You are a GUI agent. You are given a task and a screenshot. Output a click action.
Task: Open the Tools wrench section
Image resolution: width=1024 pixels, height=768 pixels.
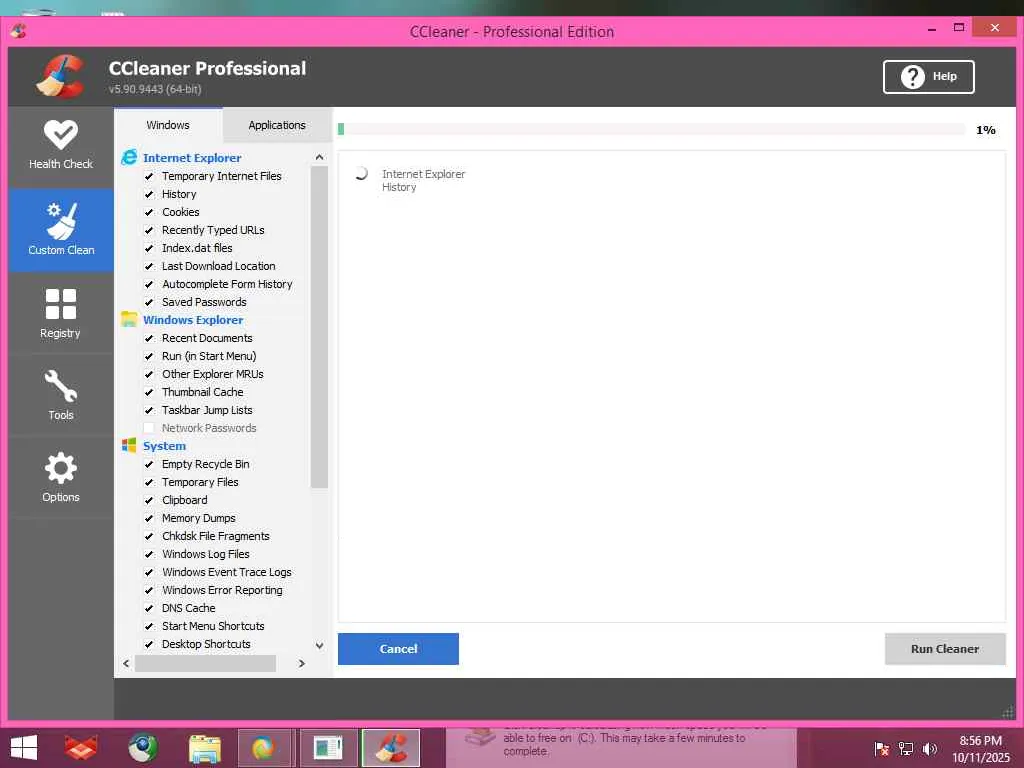pyautogui.click(x=61, y=395)
